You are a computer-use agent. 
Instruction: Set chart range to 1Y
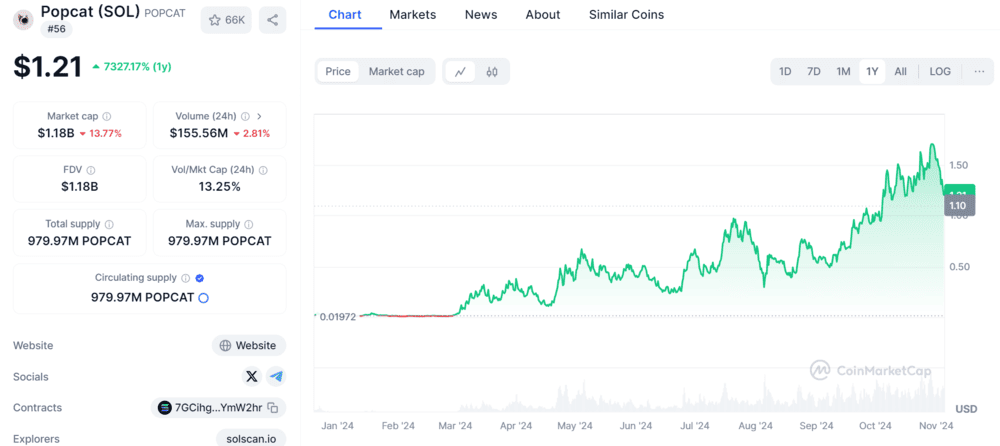pyautogui.click(x=872, y=71)
